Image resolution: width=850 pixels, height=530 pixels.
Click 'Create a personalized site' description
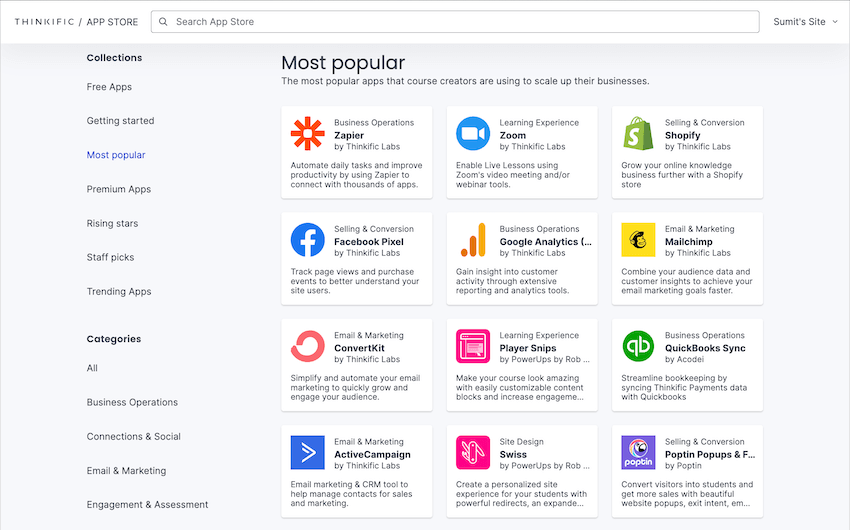[521, 494]
